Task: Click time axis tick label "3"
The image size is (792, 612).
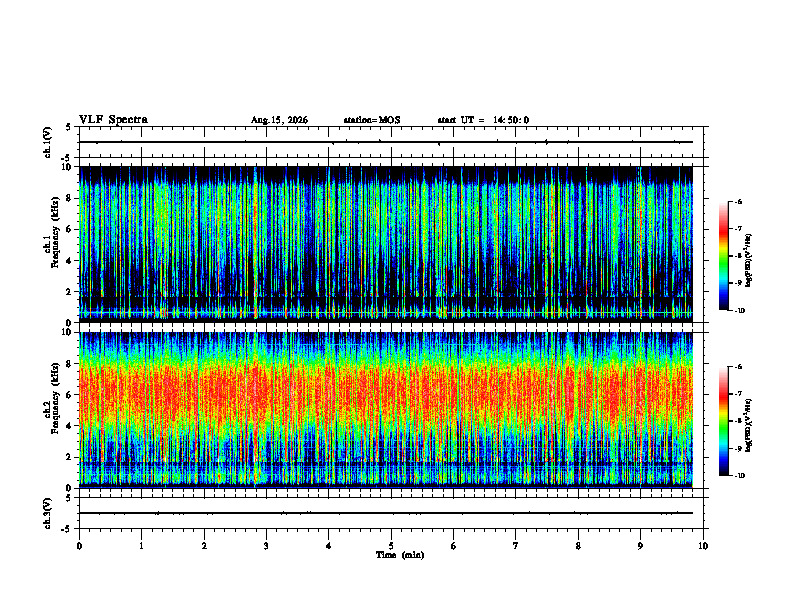Action: pyautogui.click(x=266, y=546)
